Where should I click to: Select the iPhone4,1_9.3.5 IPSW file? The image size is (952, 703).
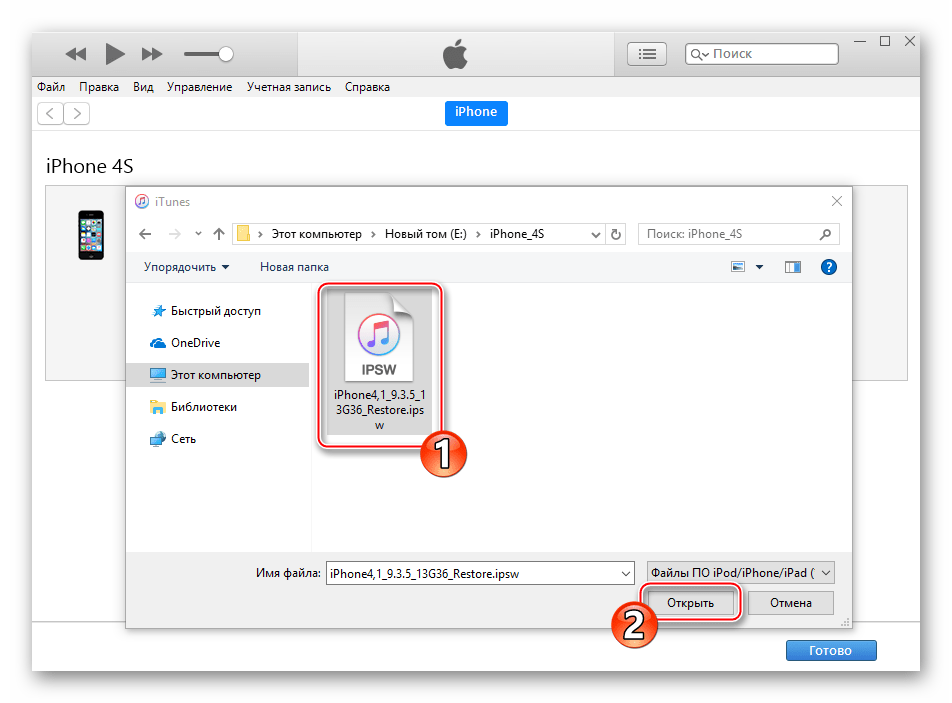[379, 362]
